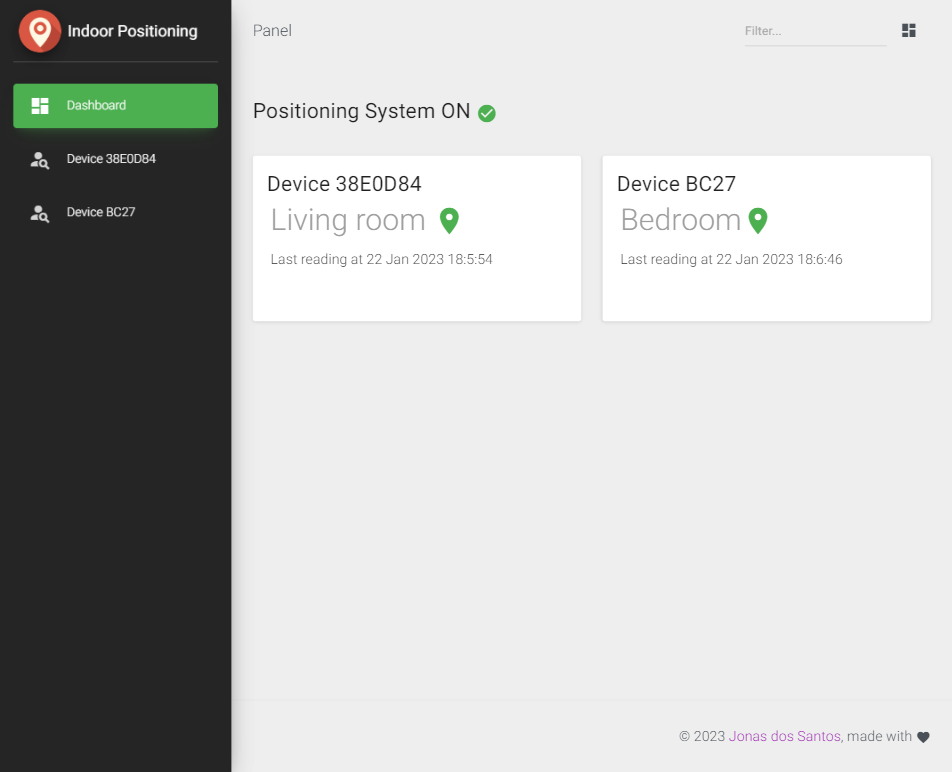The image size is (952, 772).
Task: Open the Device 38E0D84 sidebar label
Action: [x=111, y=159]
